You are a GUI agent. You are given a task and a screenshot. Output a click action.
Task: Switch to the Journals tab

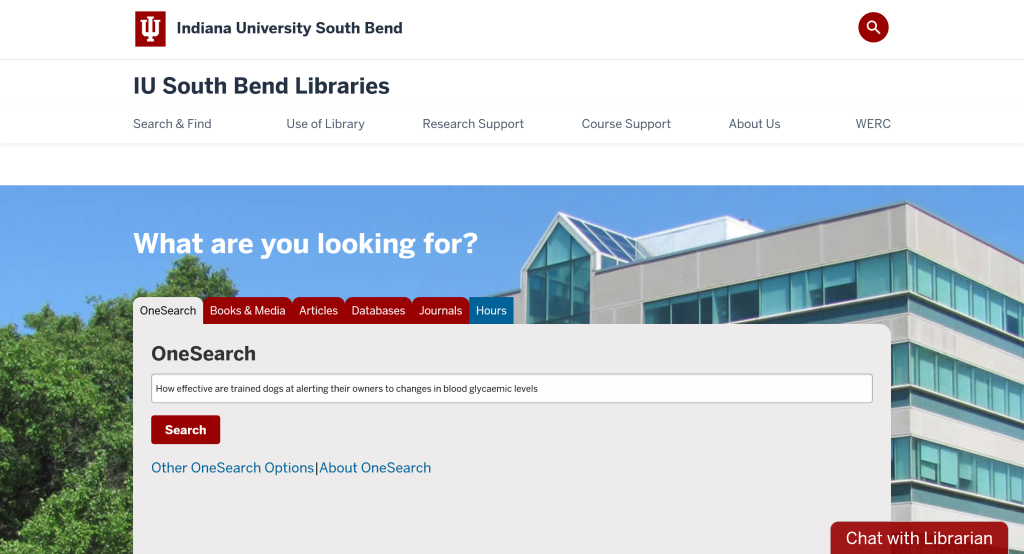440,310
